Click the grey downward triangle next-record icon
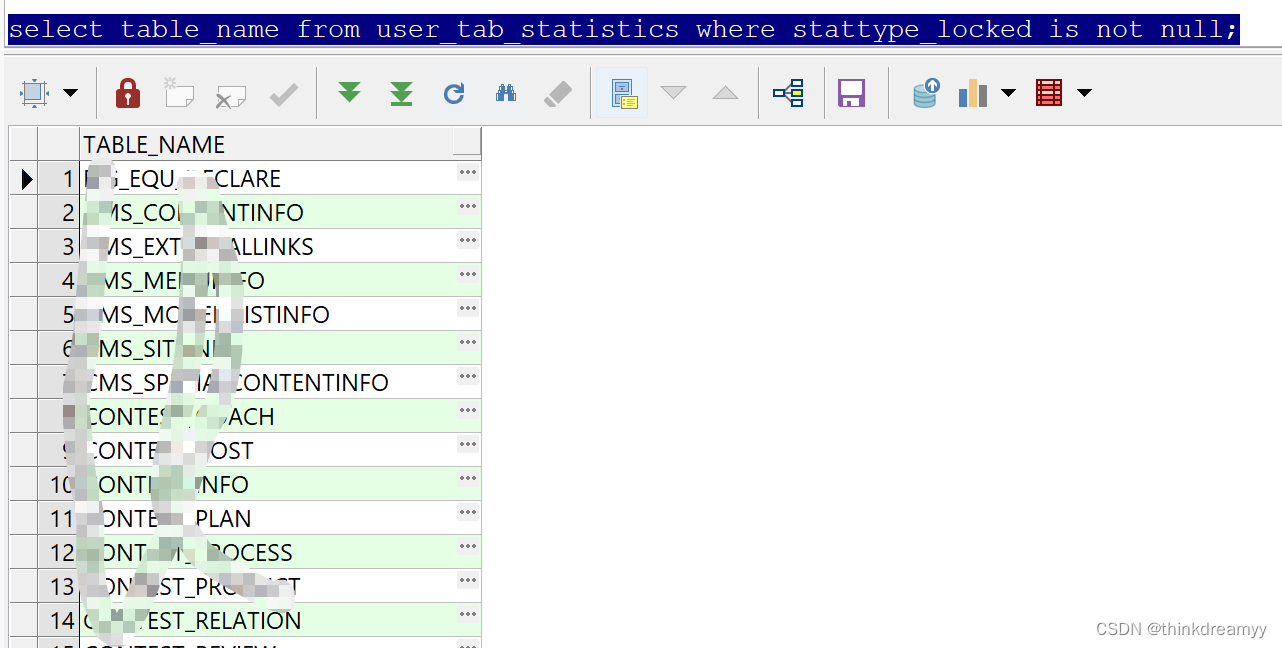The height and width of the screenshot is (648, 1282). [x=674, y=93]
